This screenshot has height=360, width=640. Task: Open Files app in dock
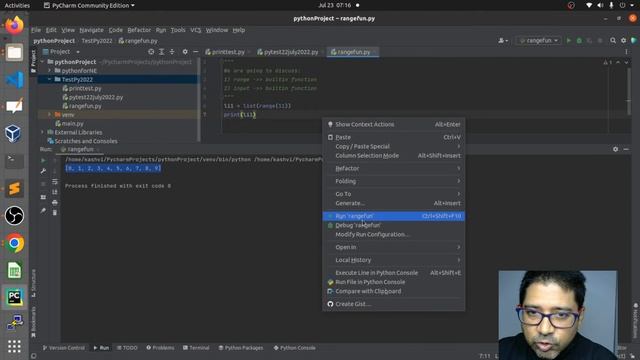click(14, 53)
